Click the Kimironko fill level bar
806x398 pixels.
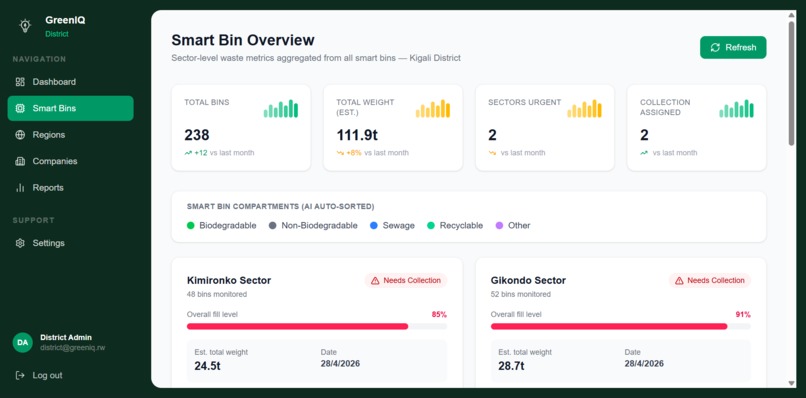point(317,327)
